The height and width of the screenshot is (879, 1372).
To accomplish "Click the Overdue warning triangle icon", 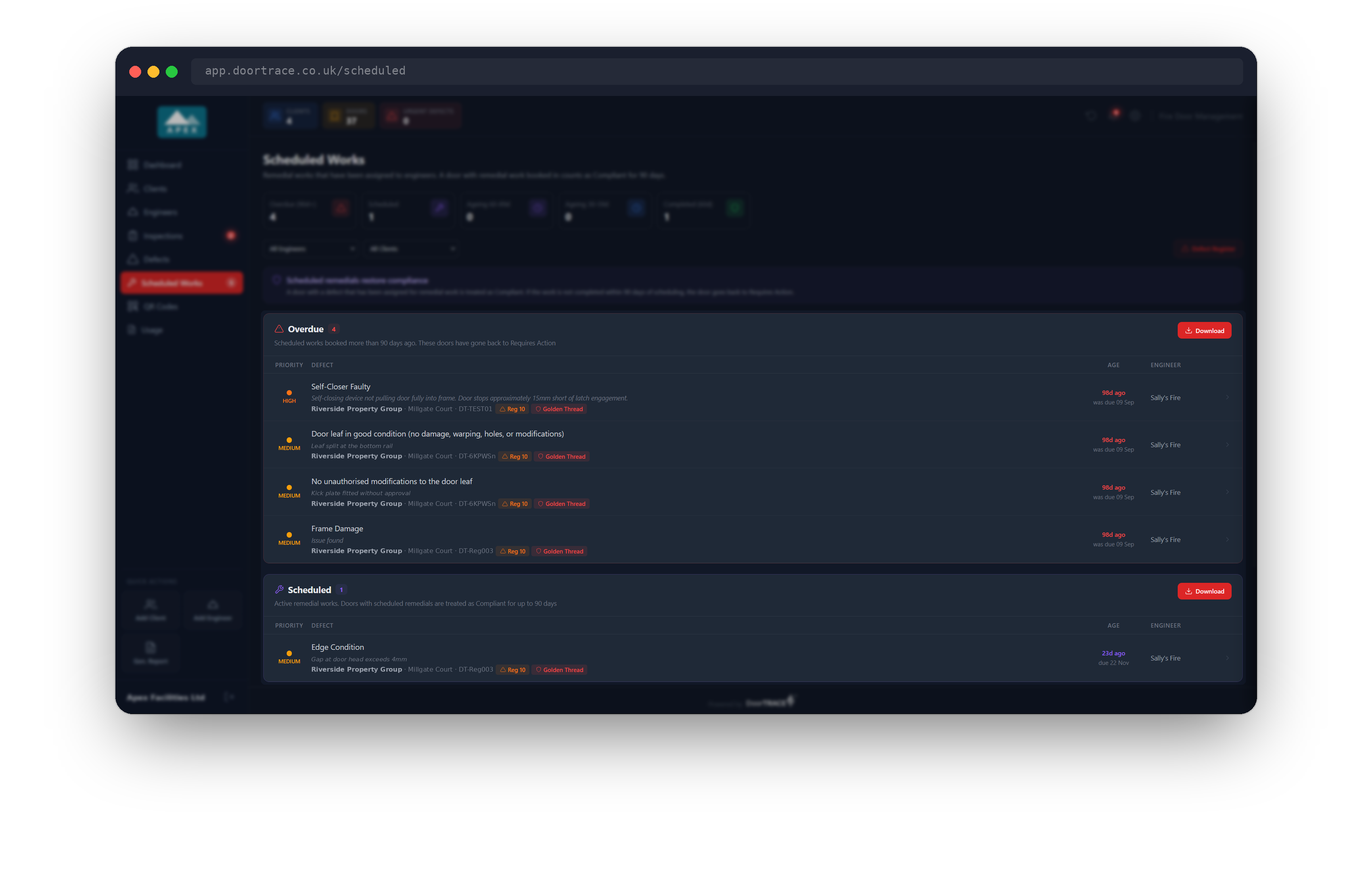I will (279, 329).
